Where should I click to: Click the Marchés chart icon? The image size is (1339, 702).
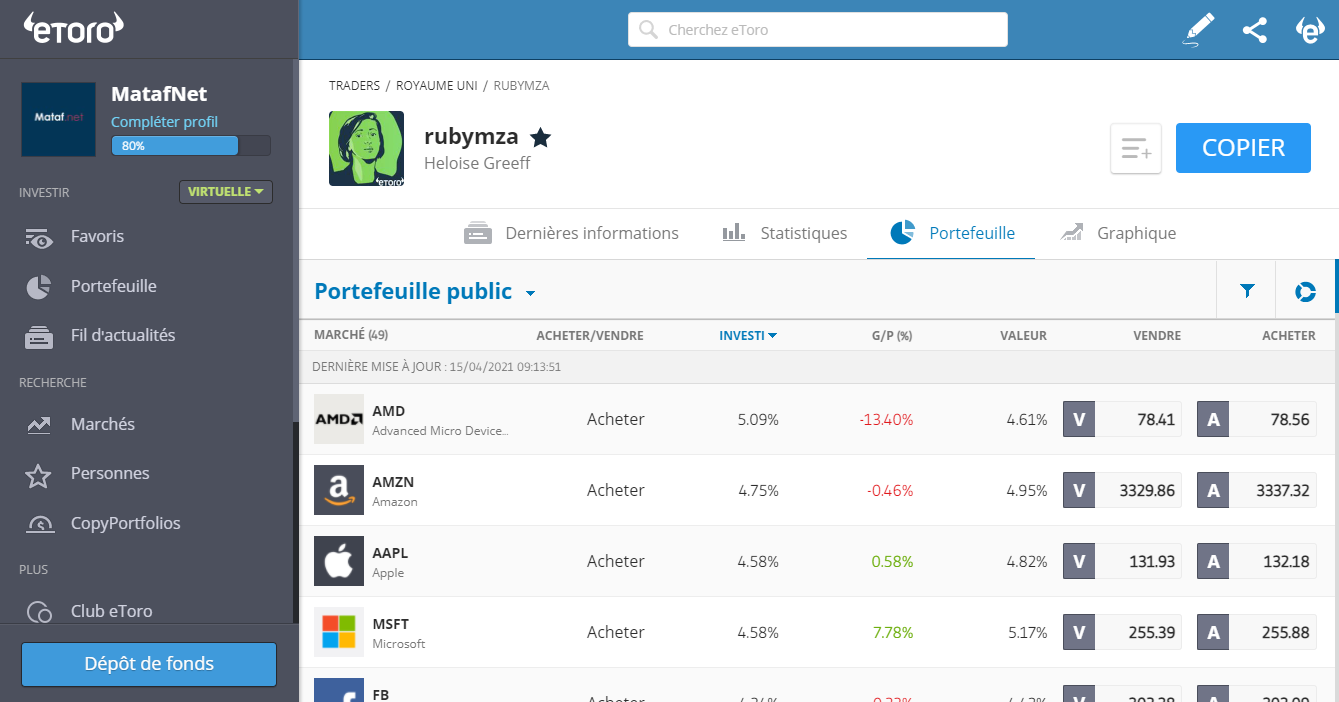pos(39,425)
